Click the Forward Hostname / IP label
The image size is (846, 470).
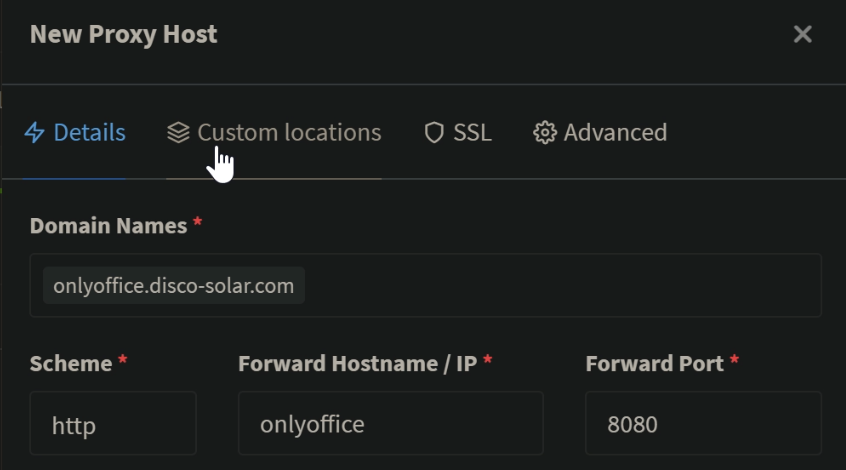(358, 364)
